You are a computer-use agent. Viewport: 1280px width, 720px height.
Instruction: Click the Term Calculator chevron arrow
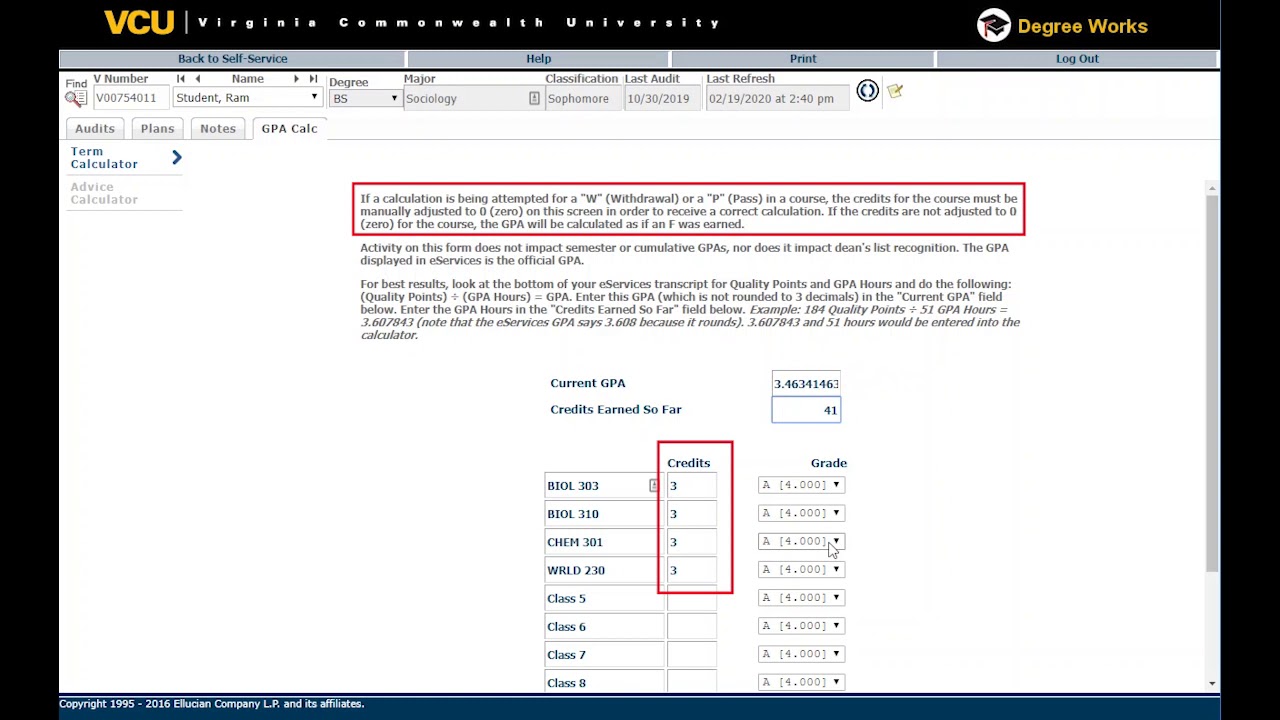[177, 157]
